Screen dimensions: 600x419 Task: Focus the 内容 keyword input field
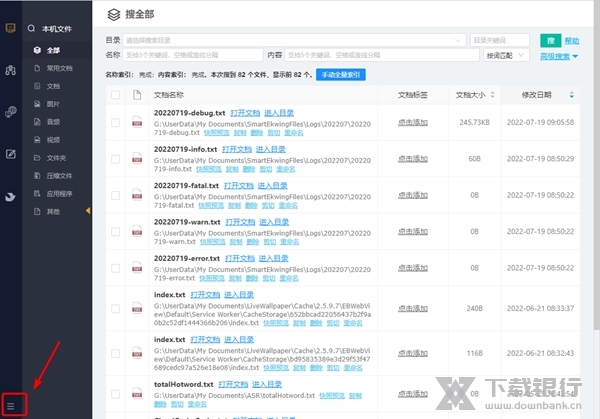(382, 55)
